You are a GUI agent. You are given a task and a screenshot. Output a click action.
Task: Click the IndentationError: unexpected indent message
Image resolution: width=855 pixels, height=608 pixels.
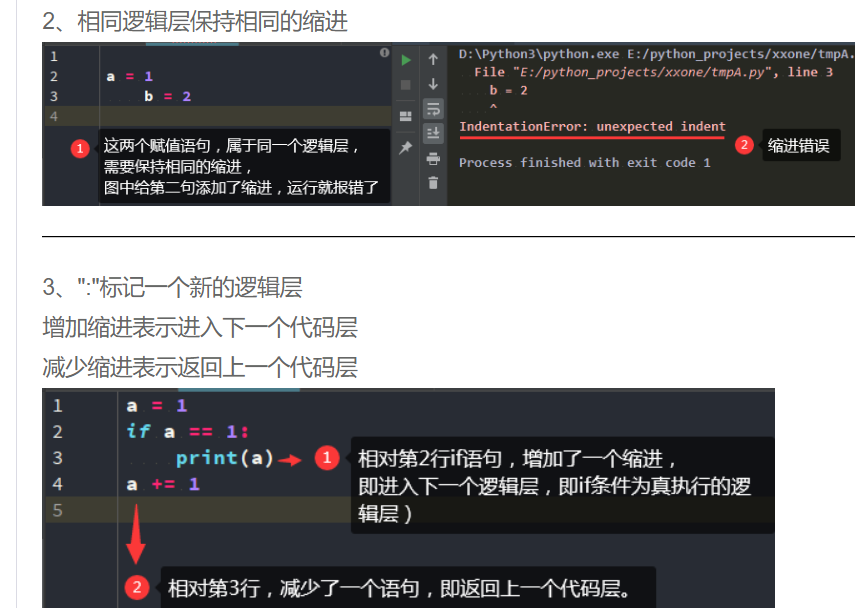592,127
